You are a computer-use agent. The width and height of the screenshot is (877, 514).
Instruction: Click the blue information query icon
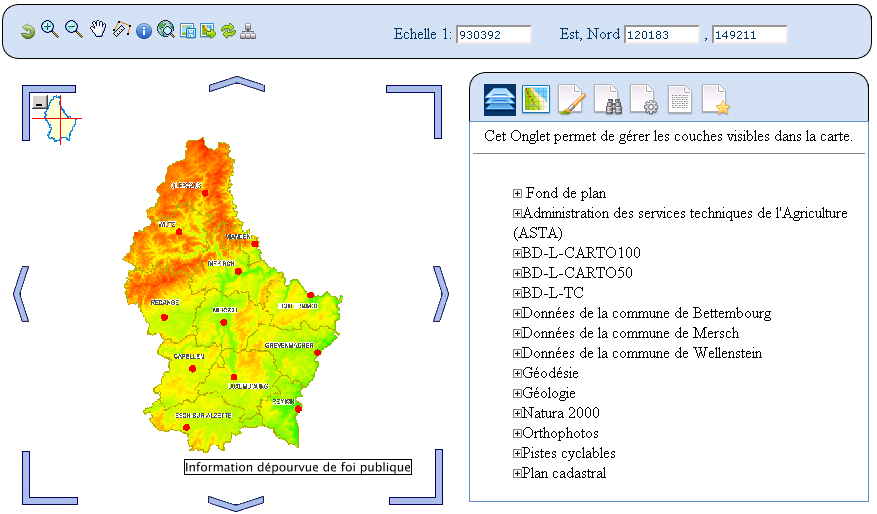click(144, 31)
